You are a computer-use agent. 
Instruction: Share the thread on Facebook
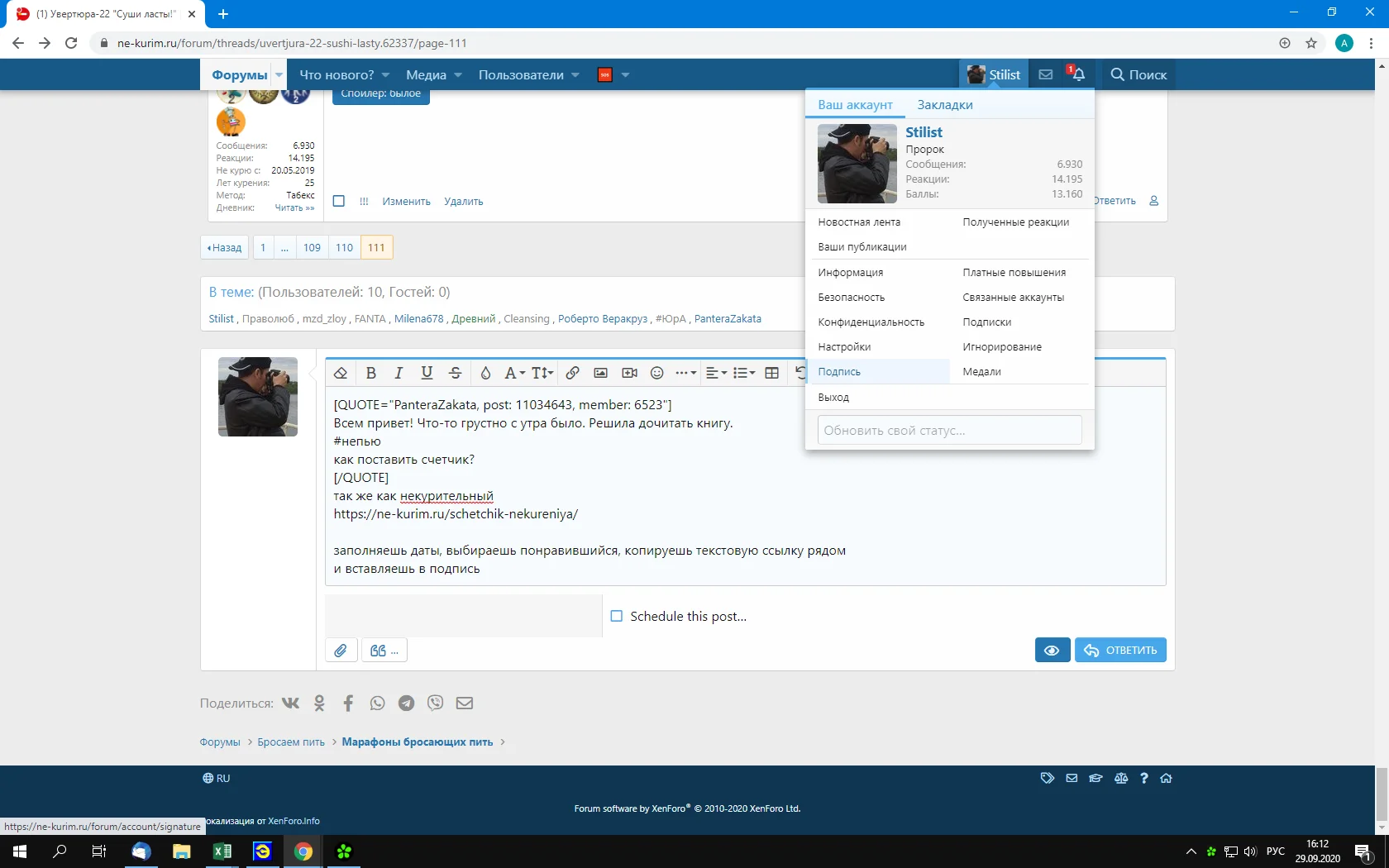pos(348,703)
